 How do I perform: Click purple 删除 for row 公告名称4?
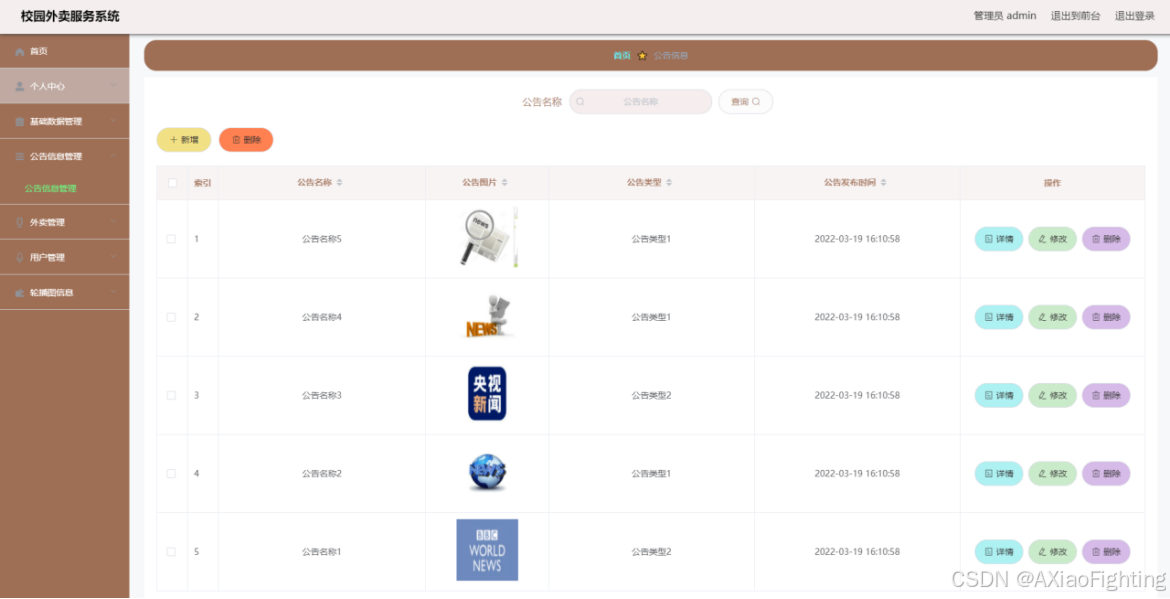click(1106, 317)
